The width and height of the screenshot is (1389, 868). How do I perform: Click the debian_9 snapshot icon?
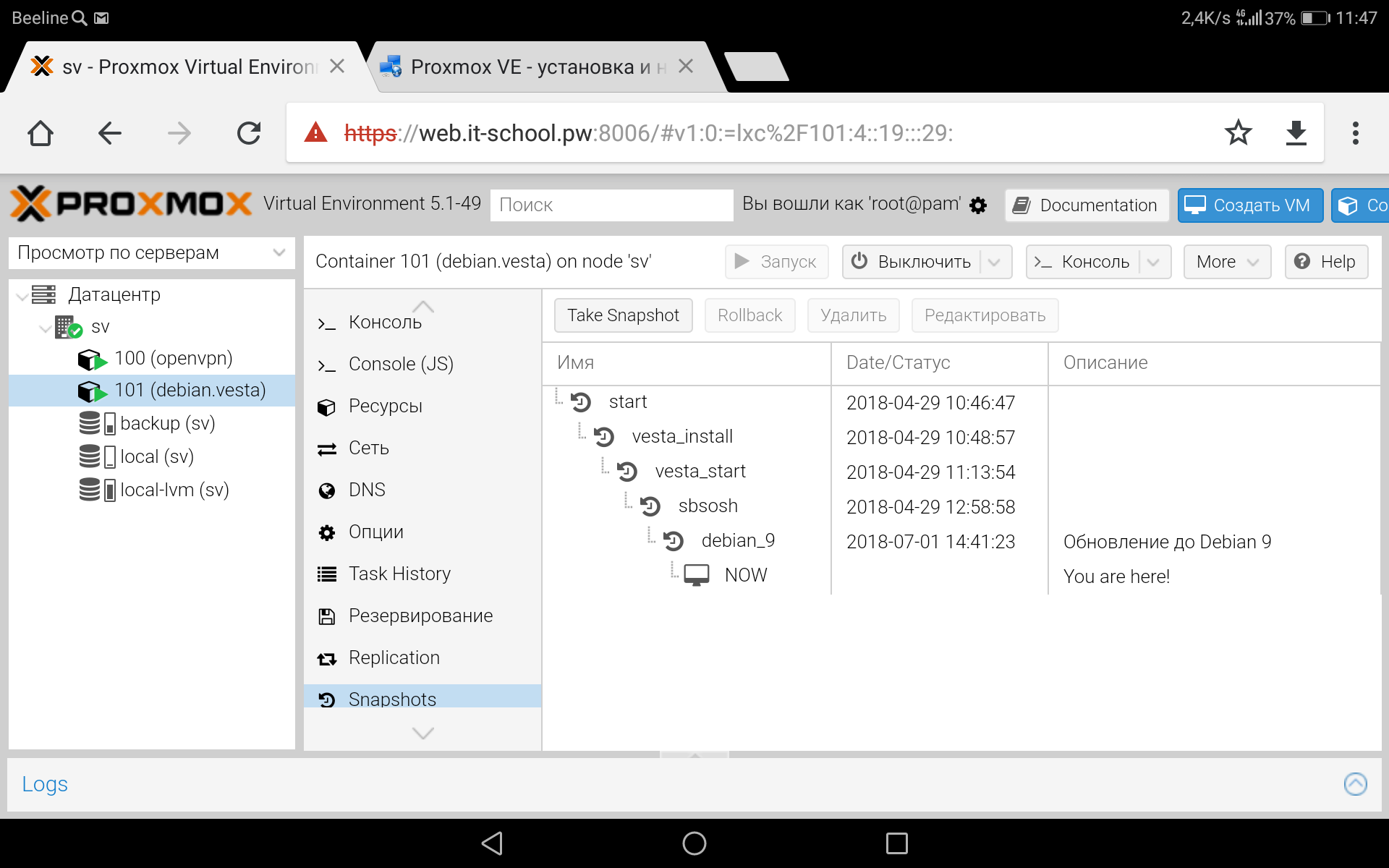click(x=673, y=540)
